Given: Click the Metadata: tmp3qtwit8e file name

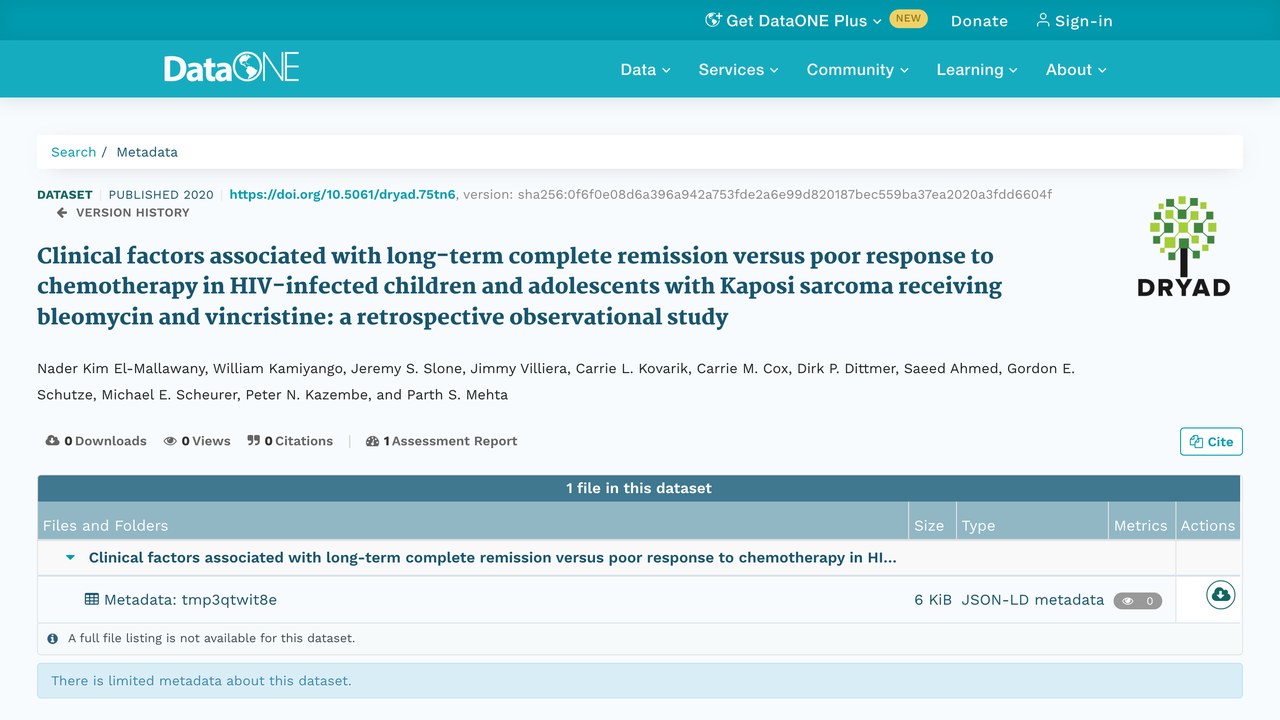Looking at the screenshot, I should click(190, 600).
